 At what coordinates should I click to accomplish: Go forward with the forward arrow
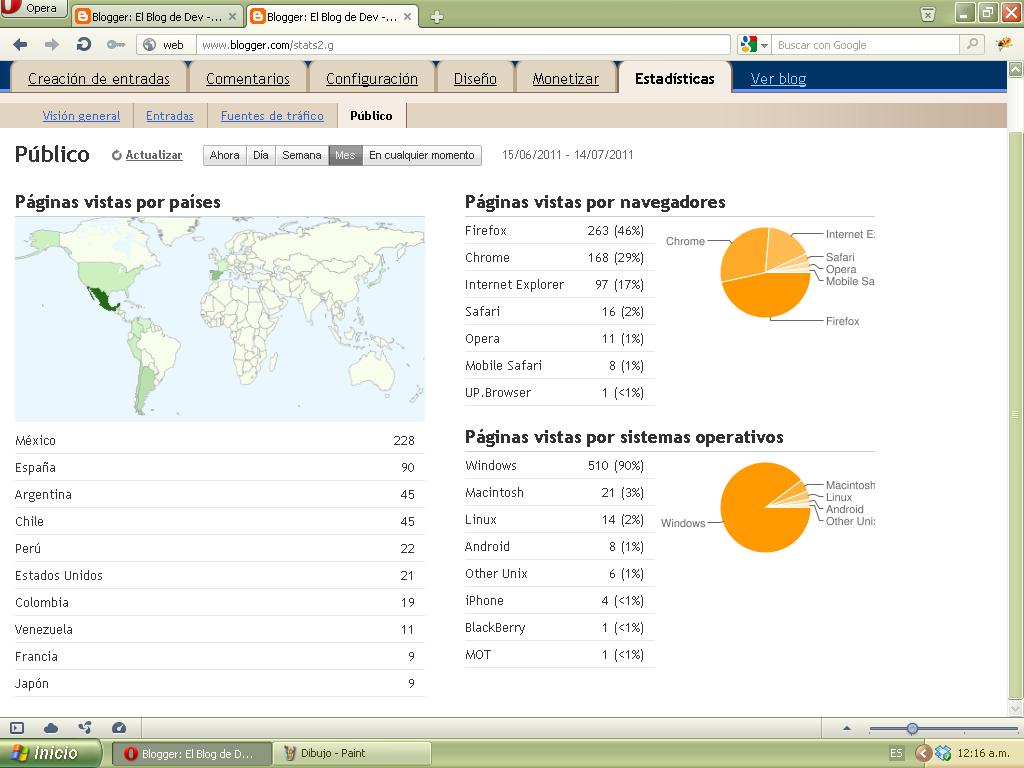[52, 44]
